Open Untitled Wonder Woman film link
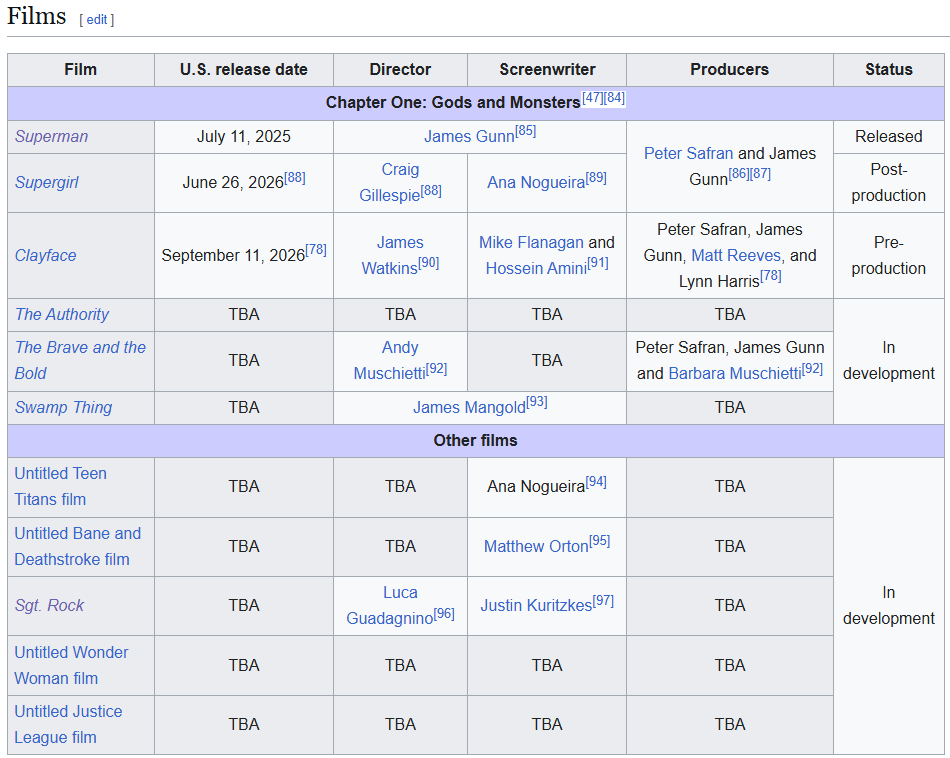Image resolution: width=950 pixels, height=758 pixels. click(71, 665)
